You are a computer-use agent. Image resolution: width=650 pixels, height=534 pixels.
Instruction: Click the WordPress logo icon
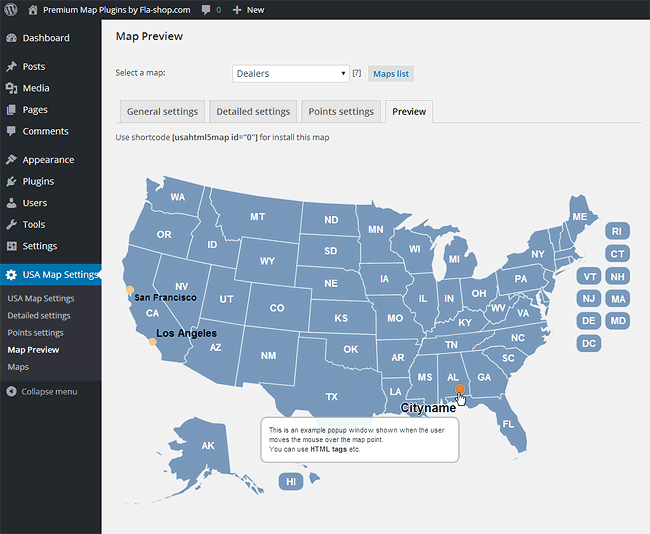[x=11, y=10]
